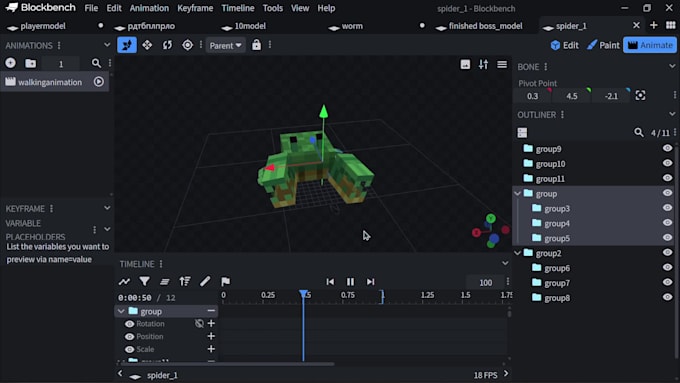The height and width of the screenshot is (383, 680).
Task: Open viewport screenshot image icon
Action: tap(465, 65)
